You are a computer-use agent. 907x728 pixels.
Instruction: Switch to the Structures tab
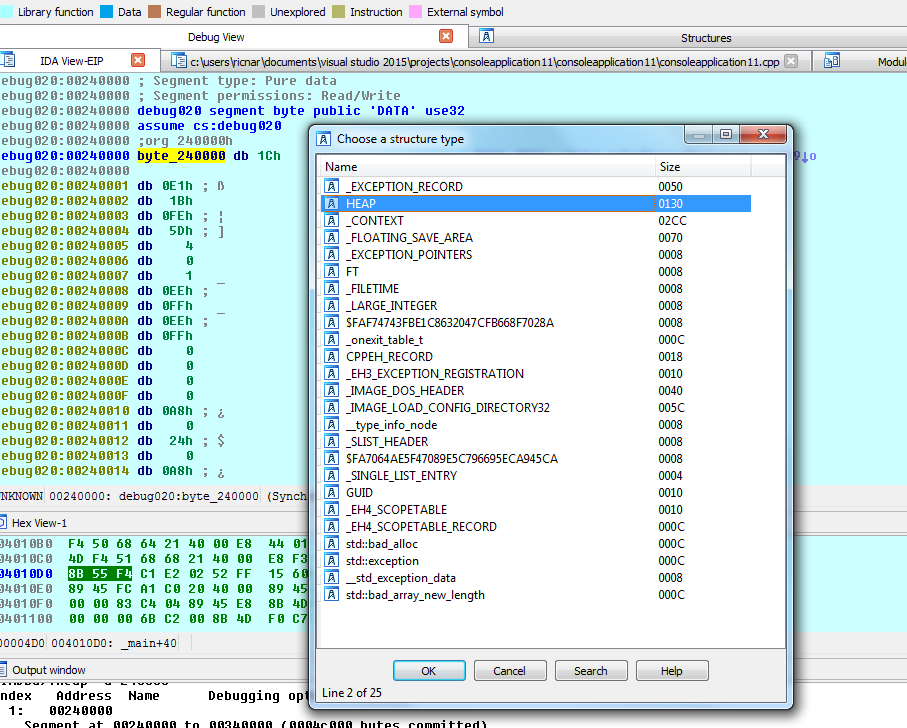705,37
